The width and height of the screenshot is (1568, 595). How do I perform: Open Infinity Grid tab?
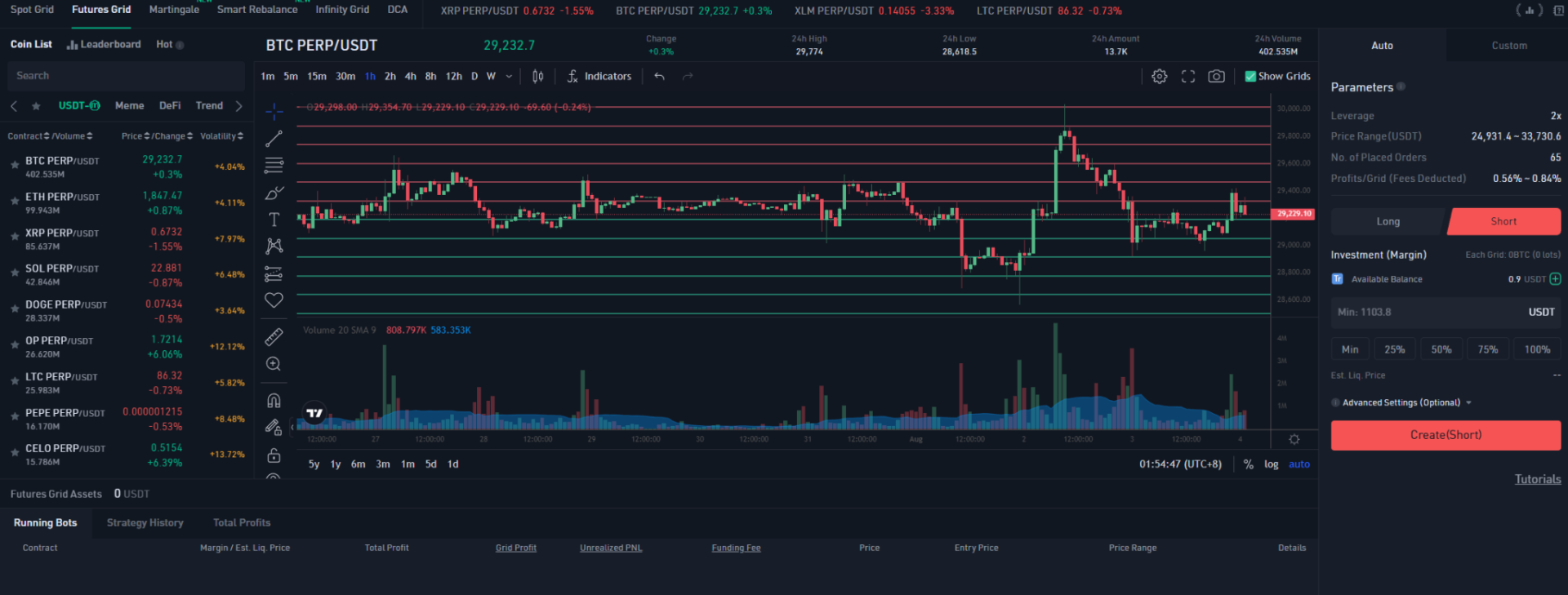click(x=342, y=10)
